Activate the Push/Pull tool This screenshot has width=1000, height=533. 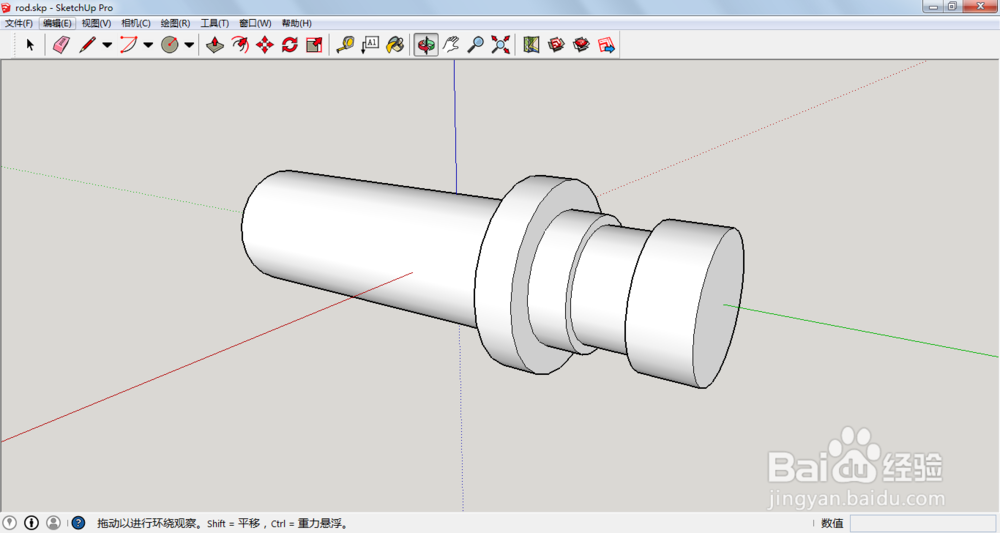(x=215, y=45)
